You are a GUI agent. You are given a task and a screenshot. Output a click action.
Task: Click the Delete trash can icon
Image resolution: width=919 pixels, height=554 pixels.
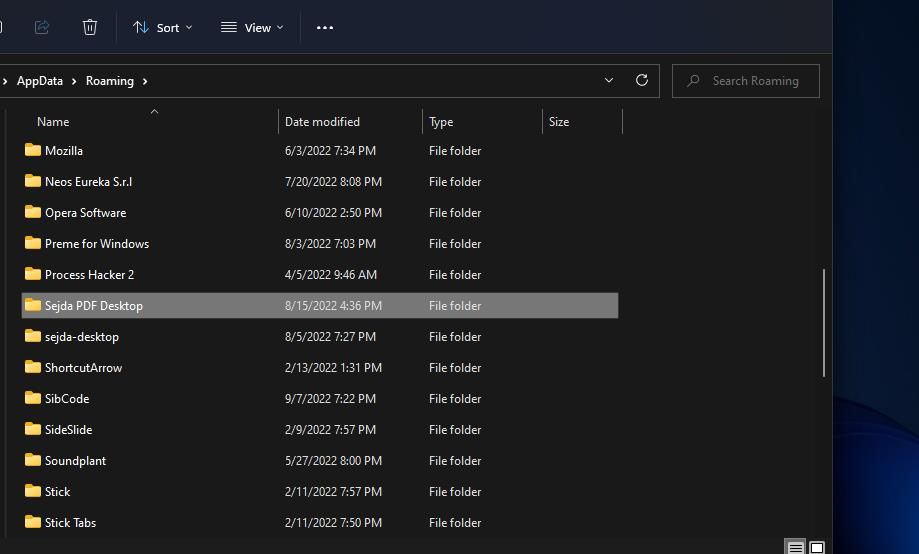90,27
